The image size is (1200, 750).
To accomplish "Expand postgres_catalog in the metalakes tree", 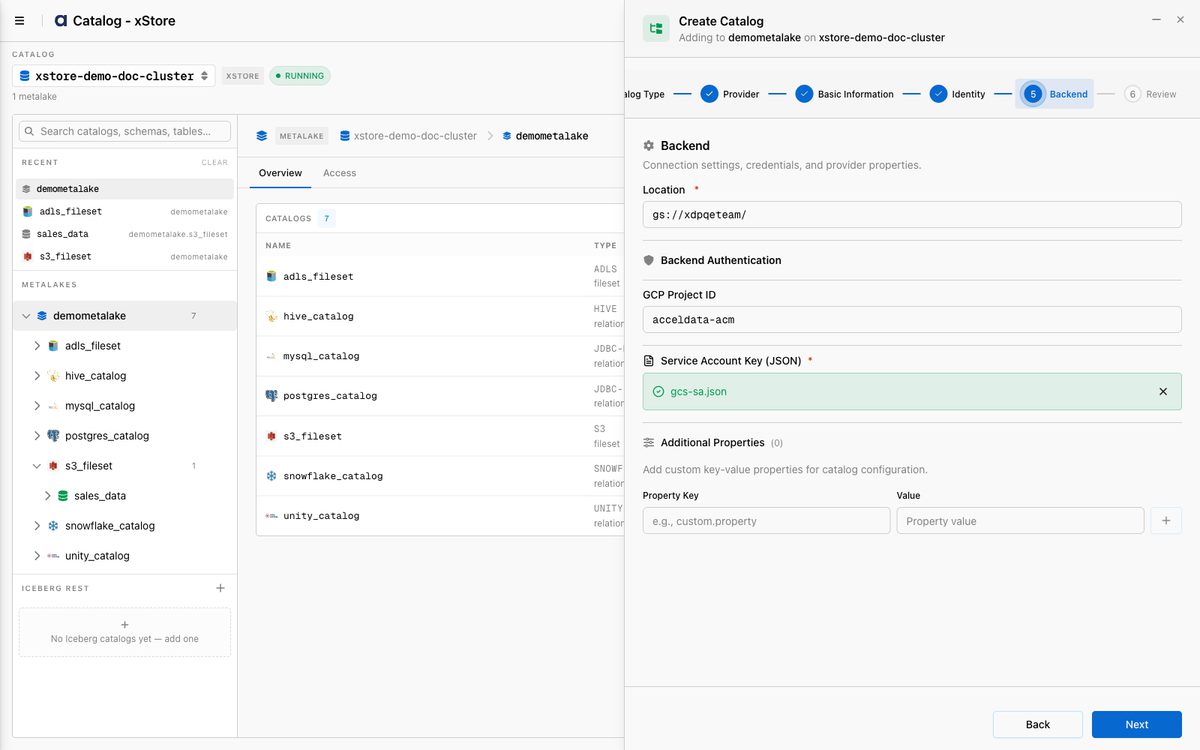I will [x=37, y=436].
